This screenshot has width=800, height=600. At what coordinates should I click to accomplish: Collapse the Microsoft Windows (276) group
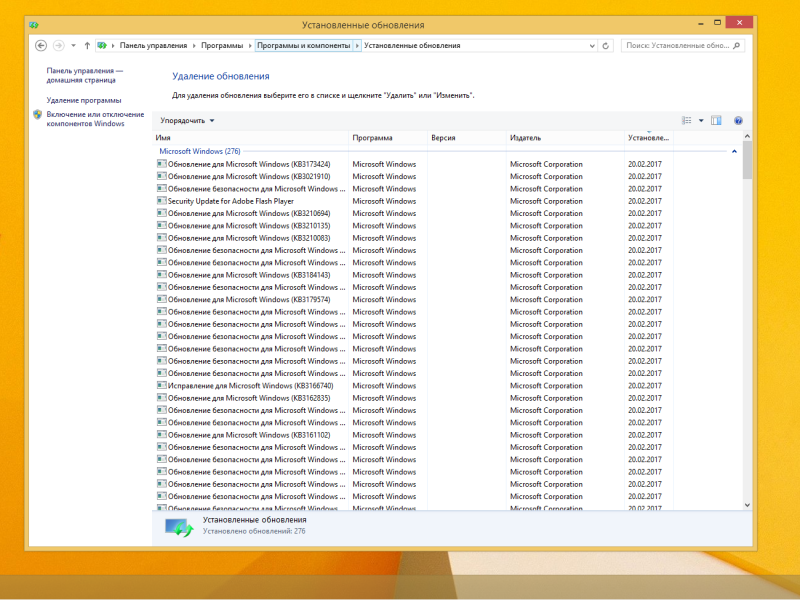pyautogui.click(x=735, y=151)
